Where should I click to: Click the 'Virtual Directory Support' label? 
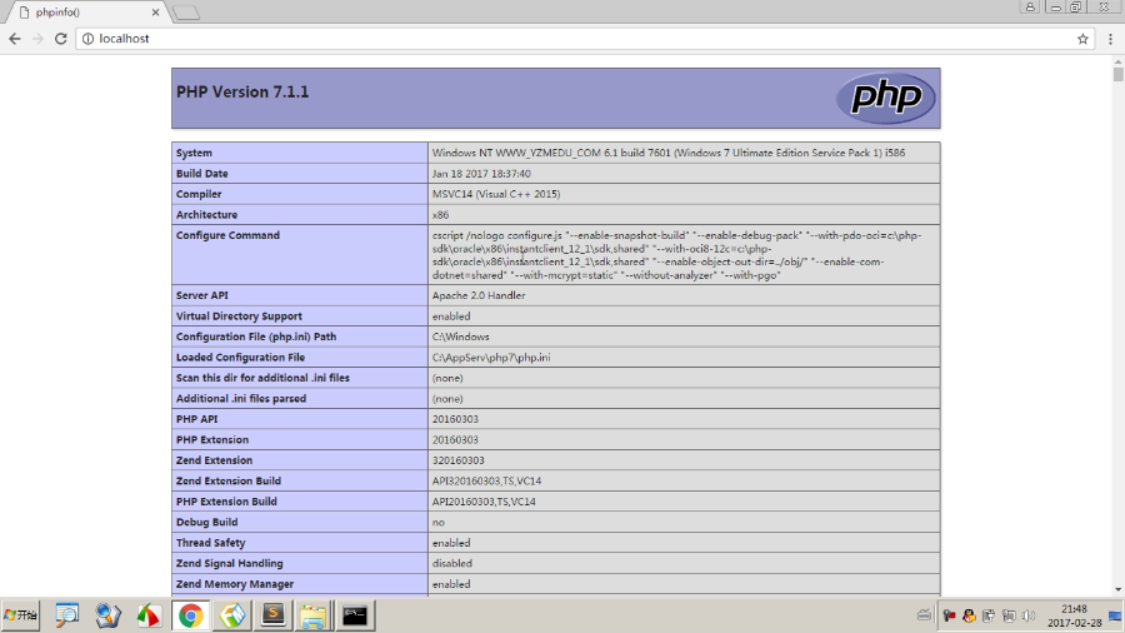tap(239, 316)
